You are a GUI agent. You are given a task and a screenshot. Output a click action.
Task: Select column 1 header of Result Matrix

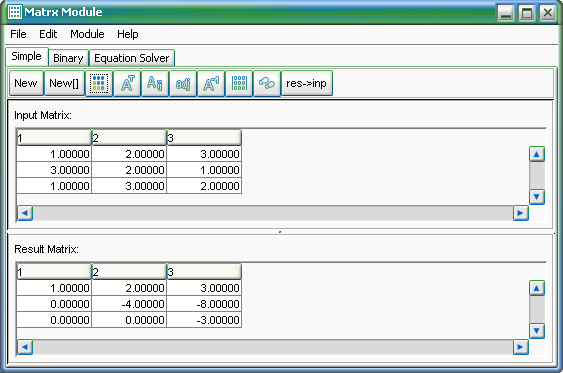coord(54,272)
